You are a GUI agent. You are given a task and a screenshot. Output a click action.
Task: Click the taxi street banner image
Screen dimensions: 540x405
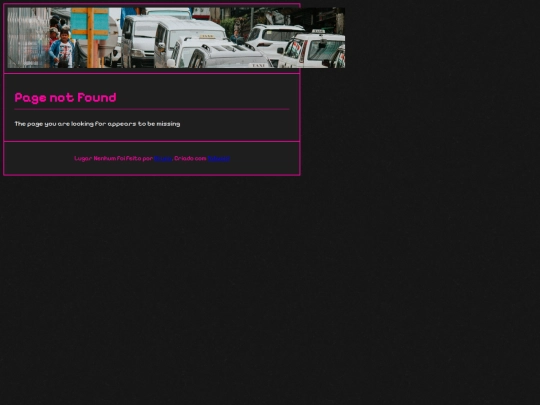[176, 38]
